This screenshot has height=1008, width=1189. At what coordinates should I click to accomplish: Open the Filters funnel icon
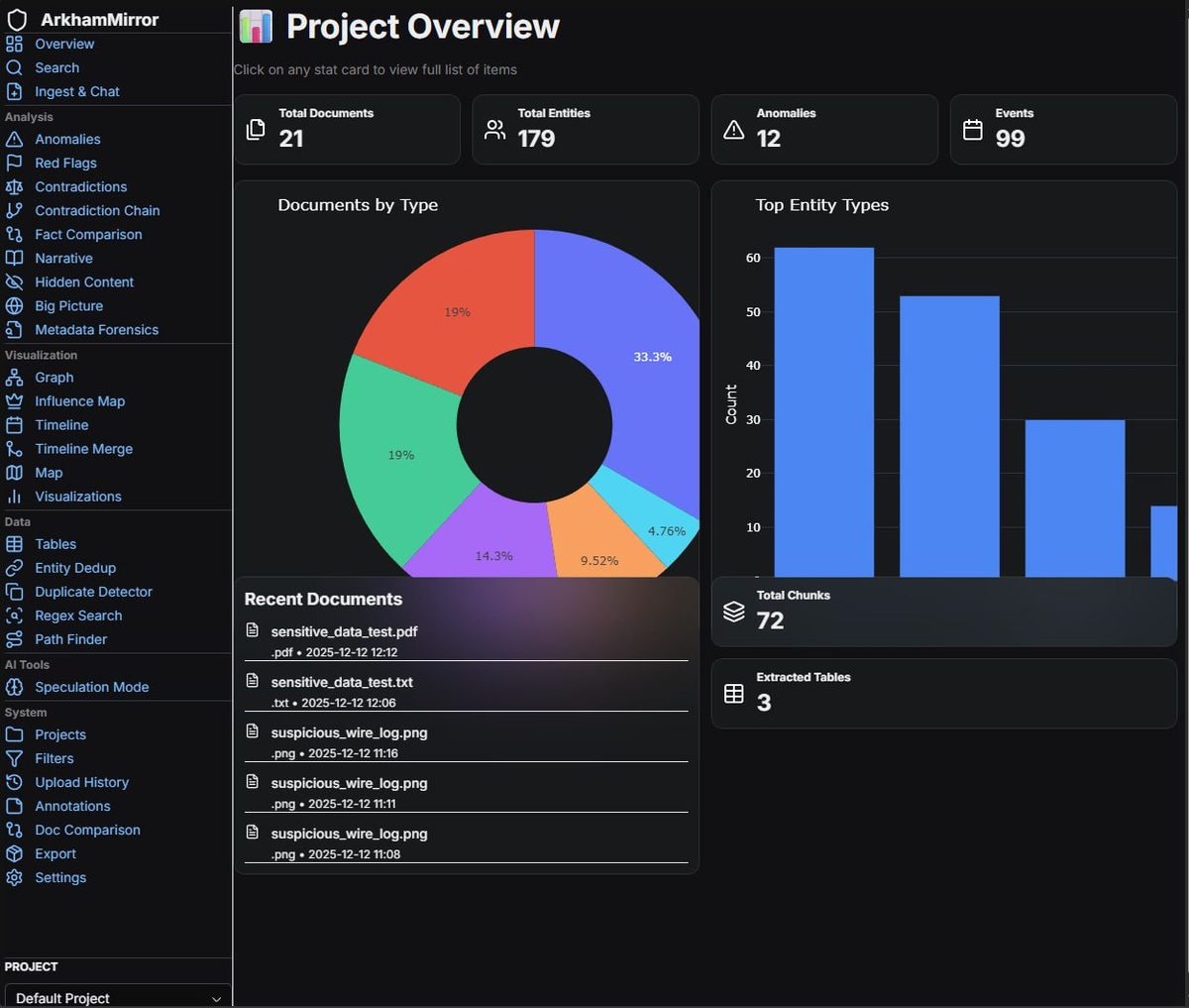pos(14,757)
